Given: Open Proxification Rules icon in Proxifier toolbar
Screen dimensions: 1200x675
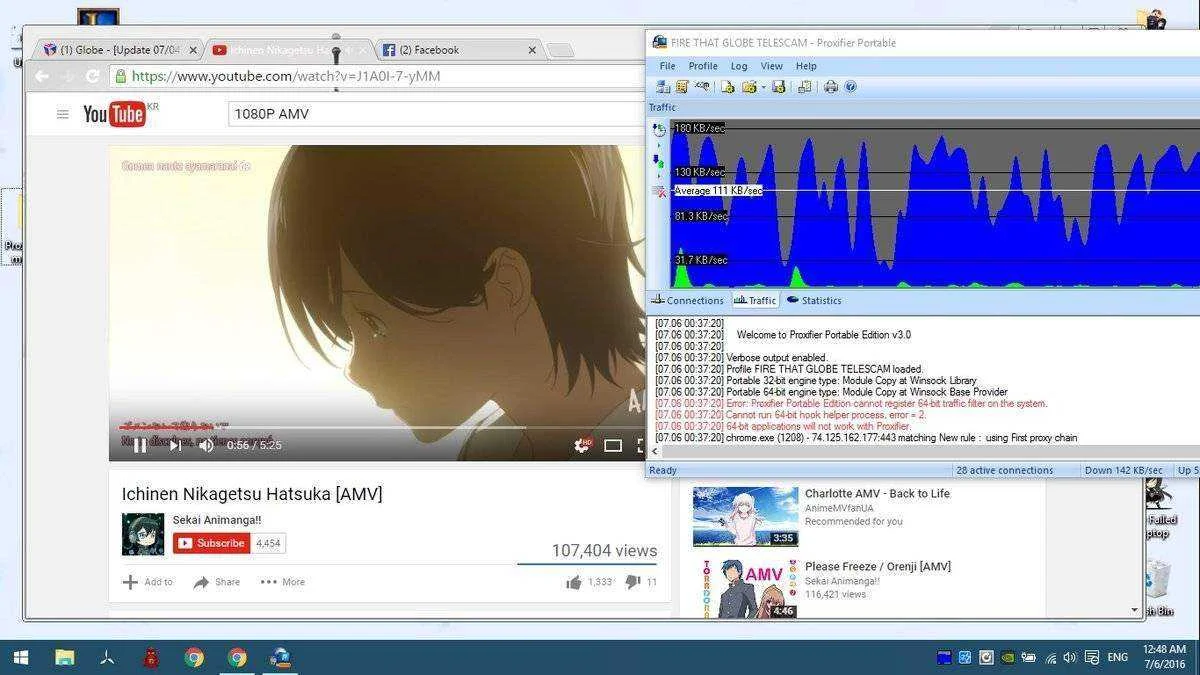Looking at the screenshot, I should pyautogui.click(x=682, y=87).
